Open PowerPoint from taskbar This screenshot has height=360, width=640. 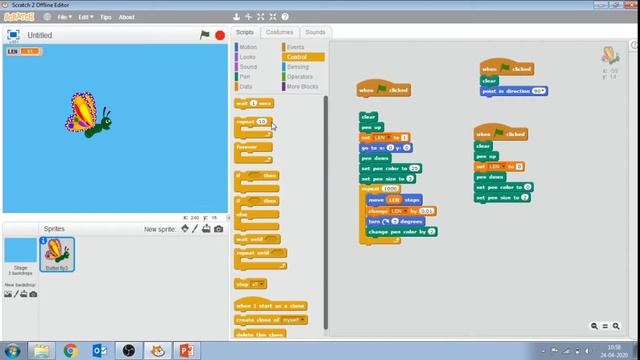[187, 351]
